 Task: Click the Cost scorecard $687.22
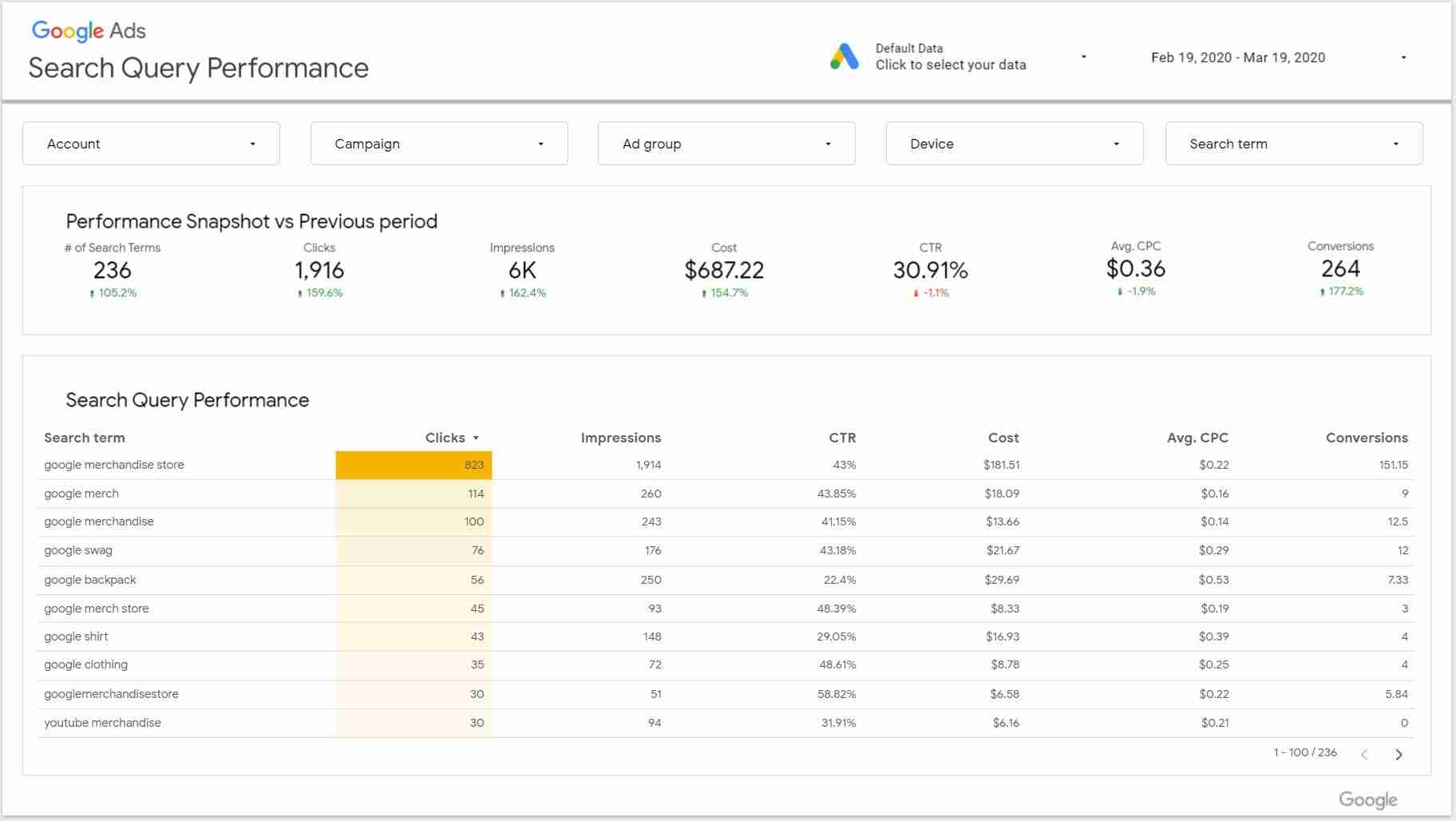pyautogui.click(x=724, y=271)
